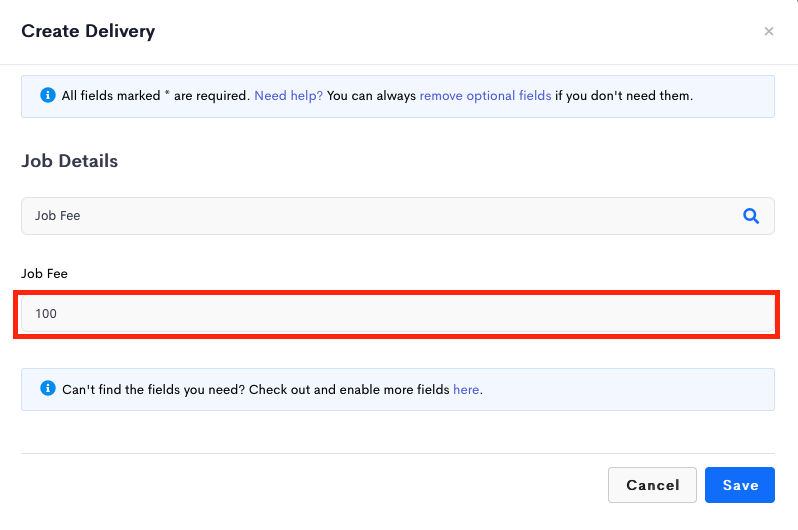Click the asterisk in the required notice
Screen dimensions: 798x530
pos(167,93)
